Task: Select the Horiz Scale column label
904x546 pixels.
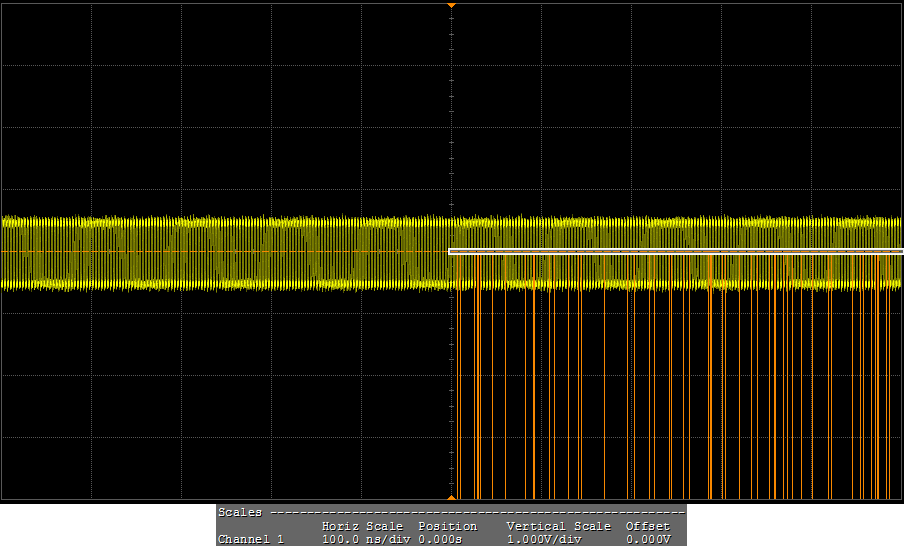Action: pyautogui.click(x=362, y=526)
